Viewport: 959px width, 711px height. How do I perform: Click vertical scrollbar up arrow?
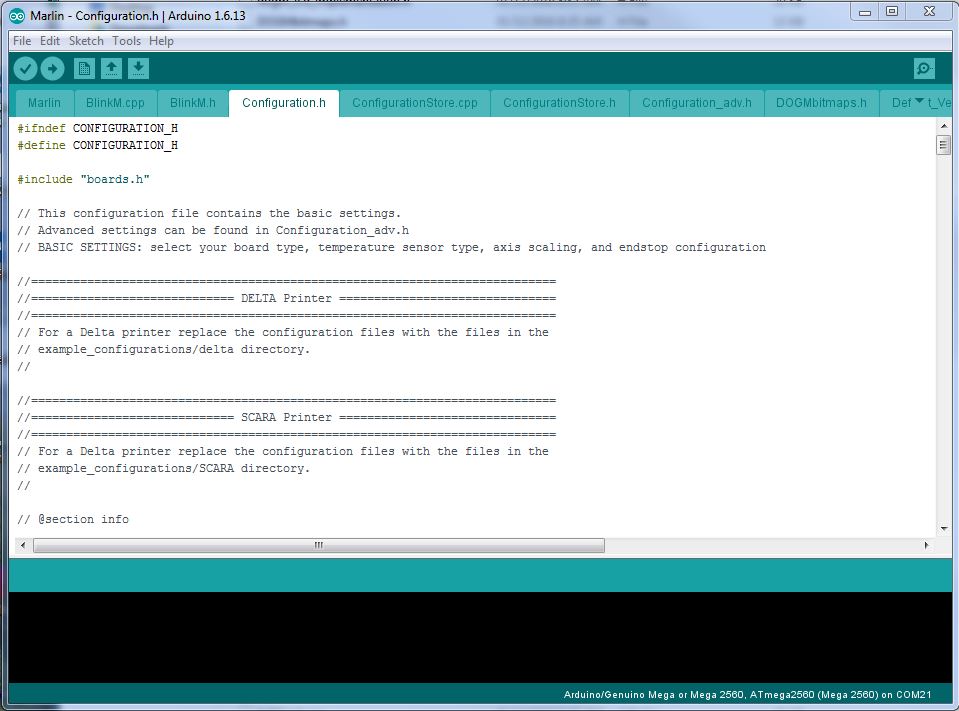[944, 126]
